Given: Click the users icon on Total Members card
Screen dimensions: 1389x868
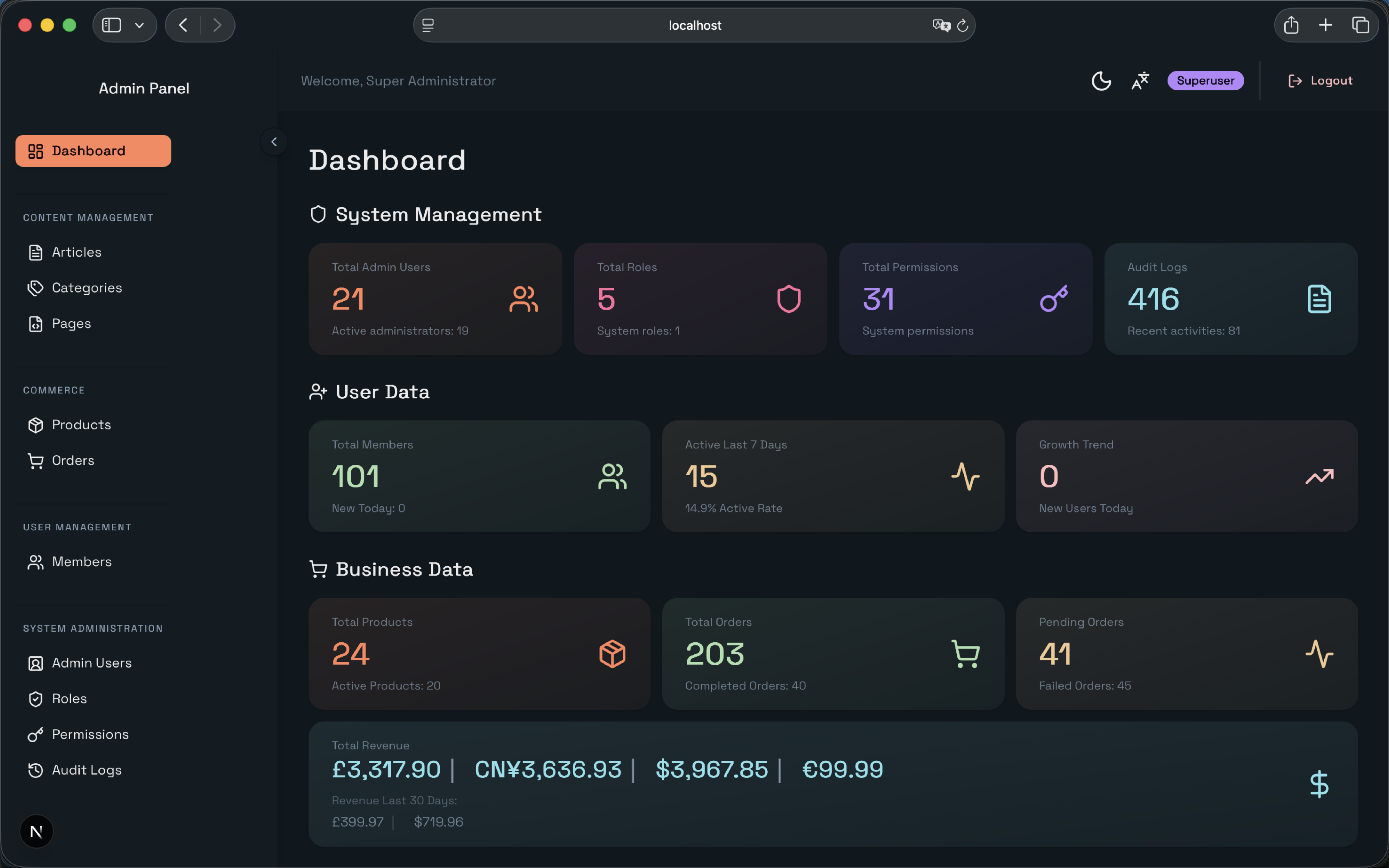Looking at the screenshot, I should (x=613, y=476).
